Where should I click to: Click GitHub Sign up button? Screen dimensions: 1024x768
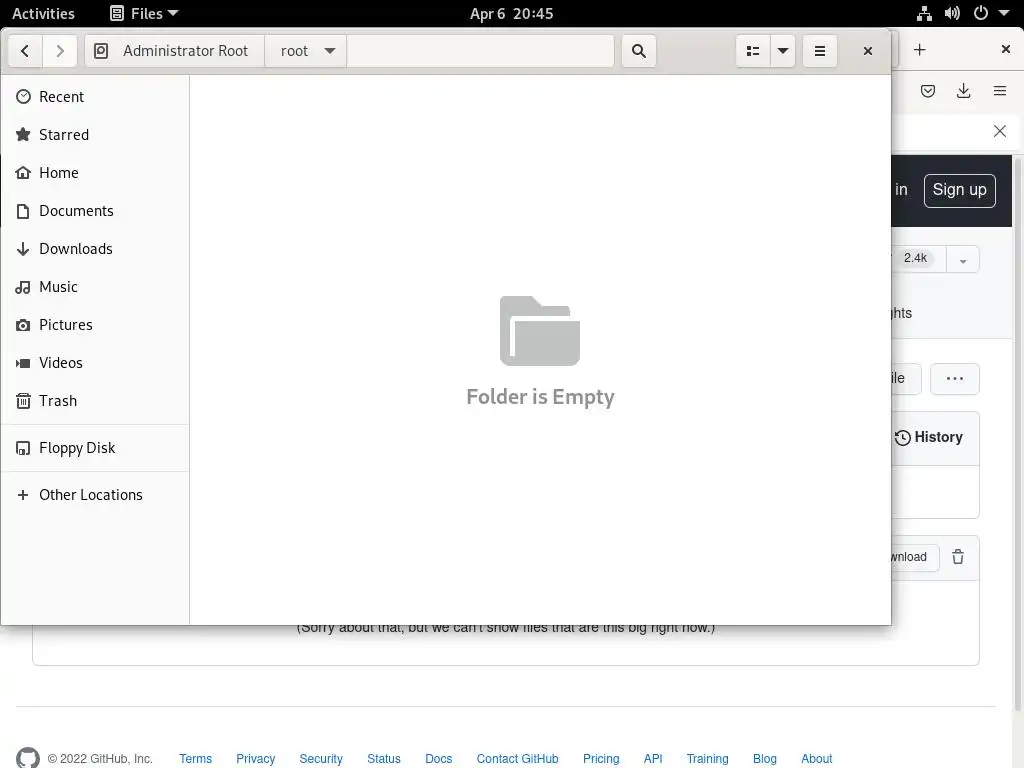point(959,190)
